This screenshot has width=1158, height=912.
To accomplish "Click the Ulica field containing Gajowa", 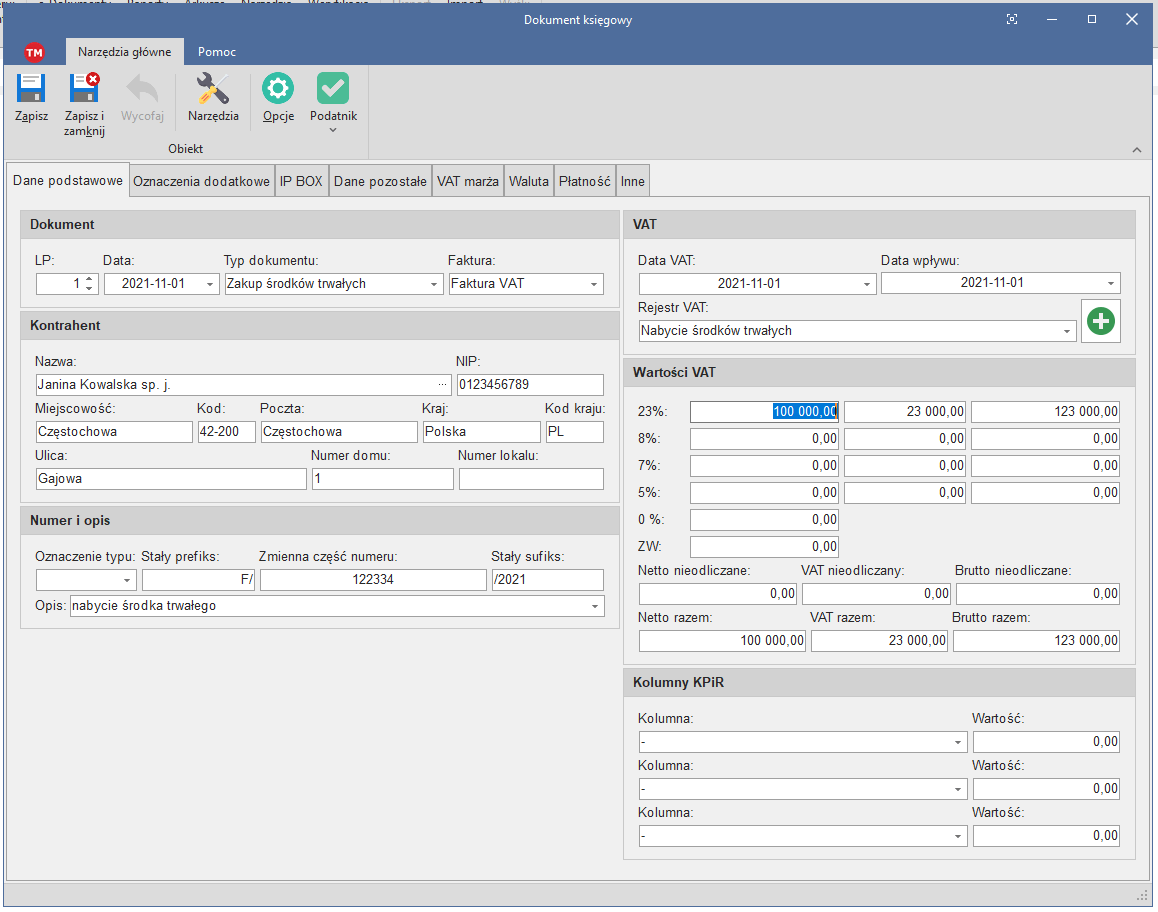I will tap(170, 479).
